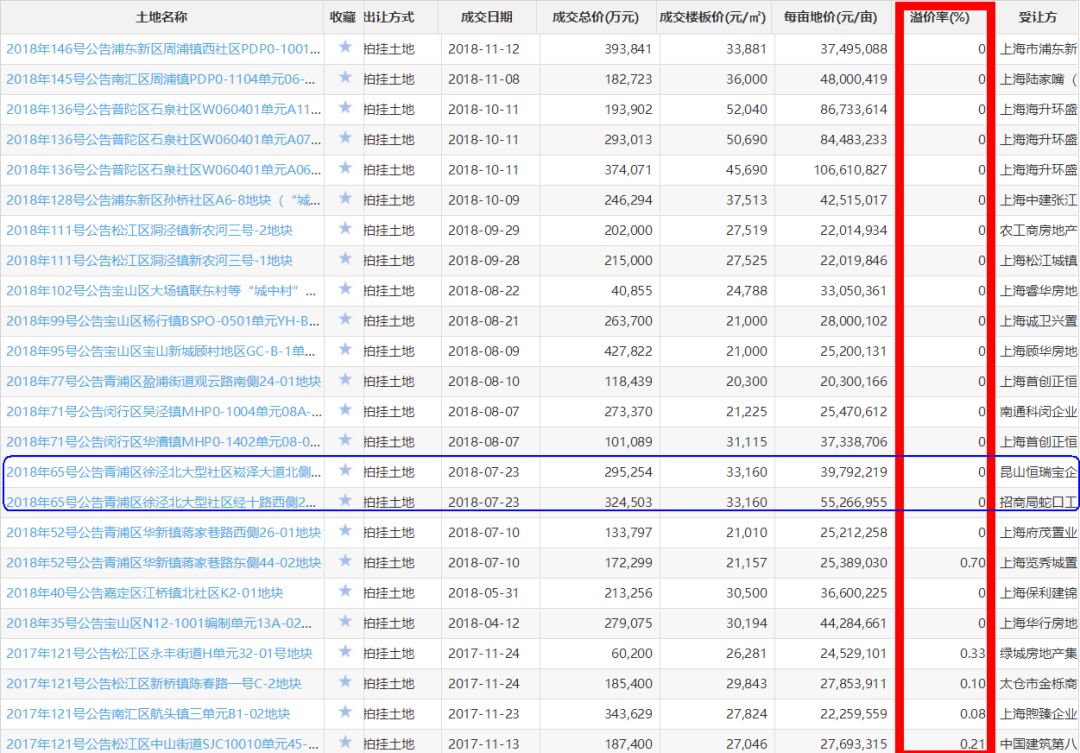Screen dimensions: 1080x753
Task: Star the 2018年102号公告宝山区大场镇 row
Action: pyautogui.click(x=345, y=289)
